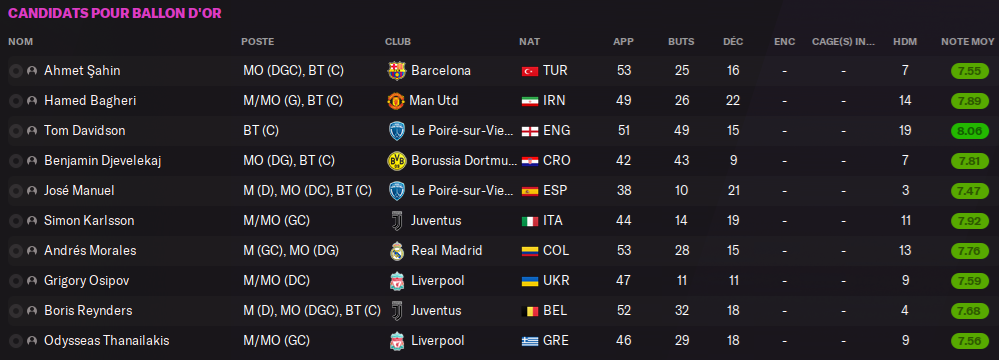Click the NOM column header
999x360 pixels.
click(20, 41)
